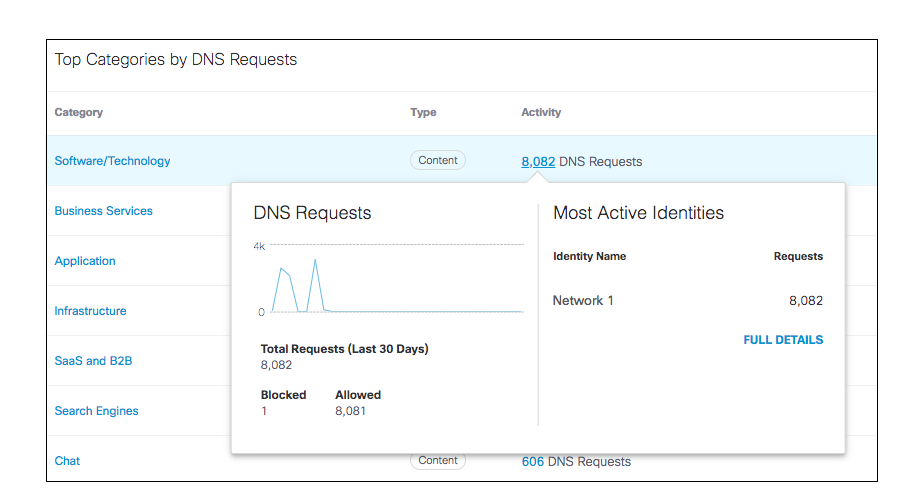Viewport: 899px width, 499px height.
Task: Open FULL DETAILS in the popup
Action: tap(783, 340)
